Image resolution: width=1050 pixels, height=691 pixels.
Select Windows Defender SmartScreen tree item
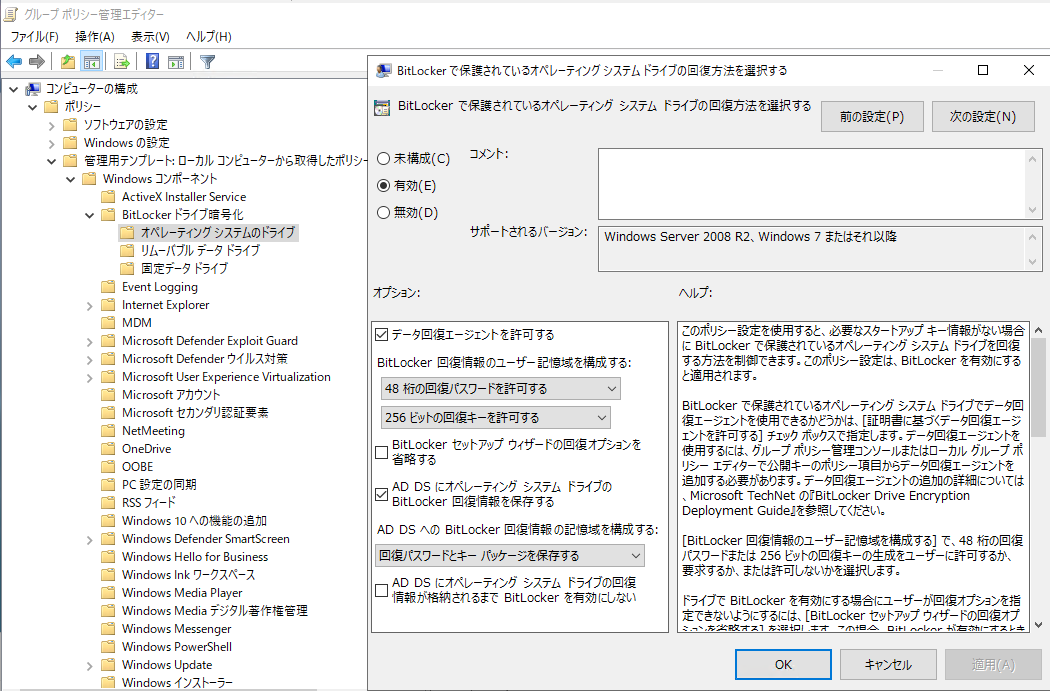click(206, 538)
